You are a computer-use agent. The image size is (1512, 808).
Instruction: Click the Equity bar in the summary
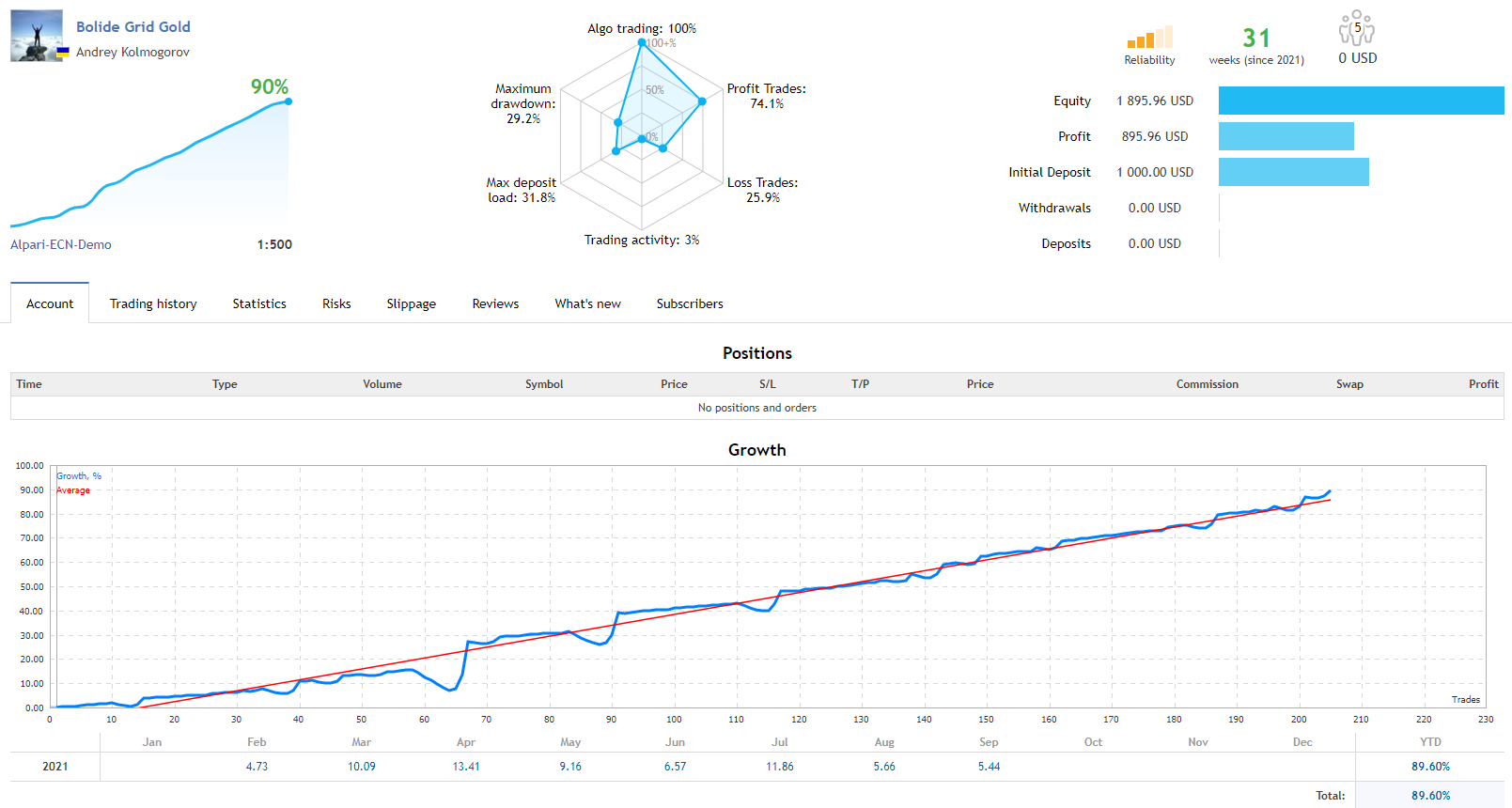click(1361, 101)
